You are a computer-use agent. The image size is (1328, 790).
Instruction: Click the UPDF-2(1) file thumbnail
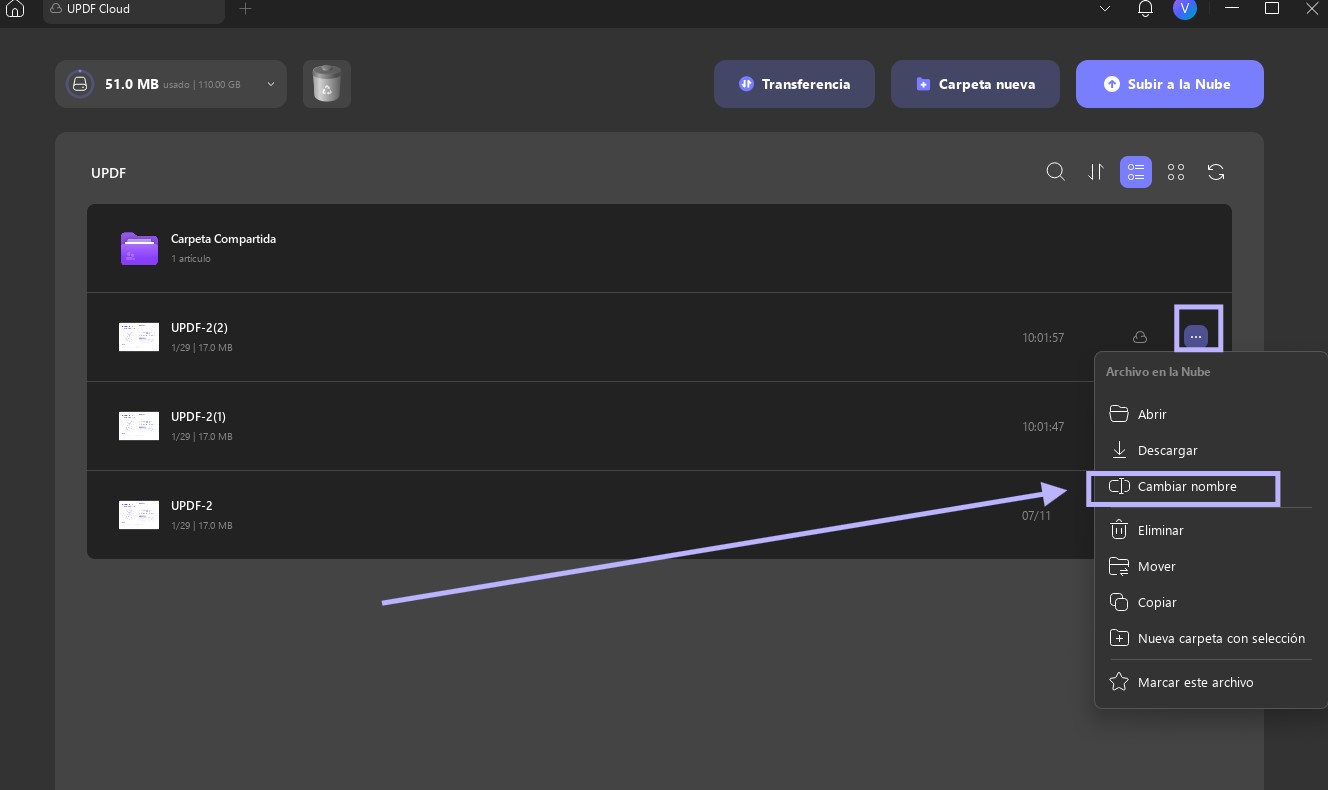(x=139, y=426)
